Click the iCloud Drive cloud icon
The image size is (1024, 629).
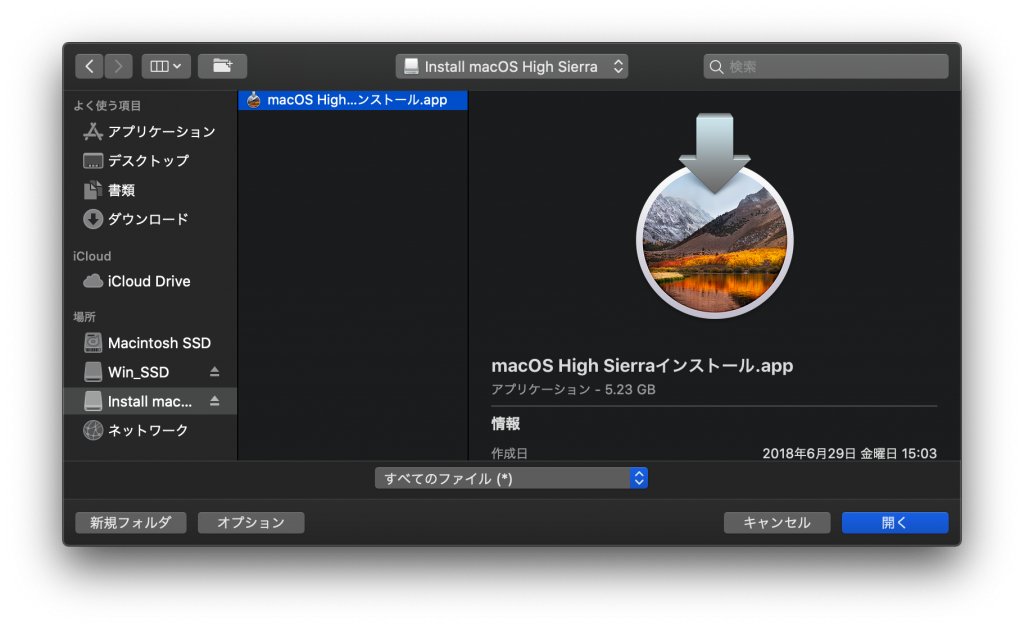tap(93, 282)
